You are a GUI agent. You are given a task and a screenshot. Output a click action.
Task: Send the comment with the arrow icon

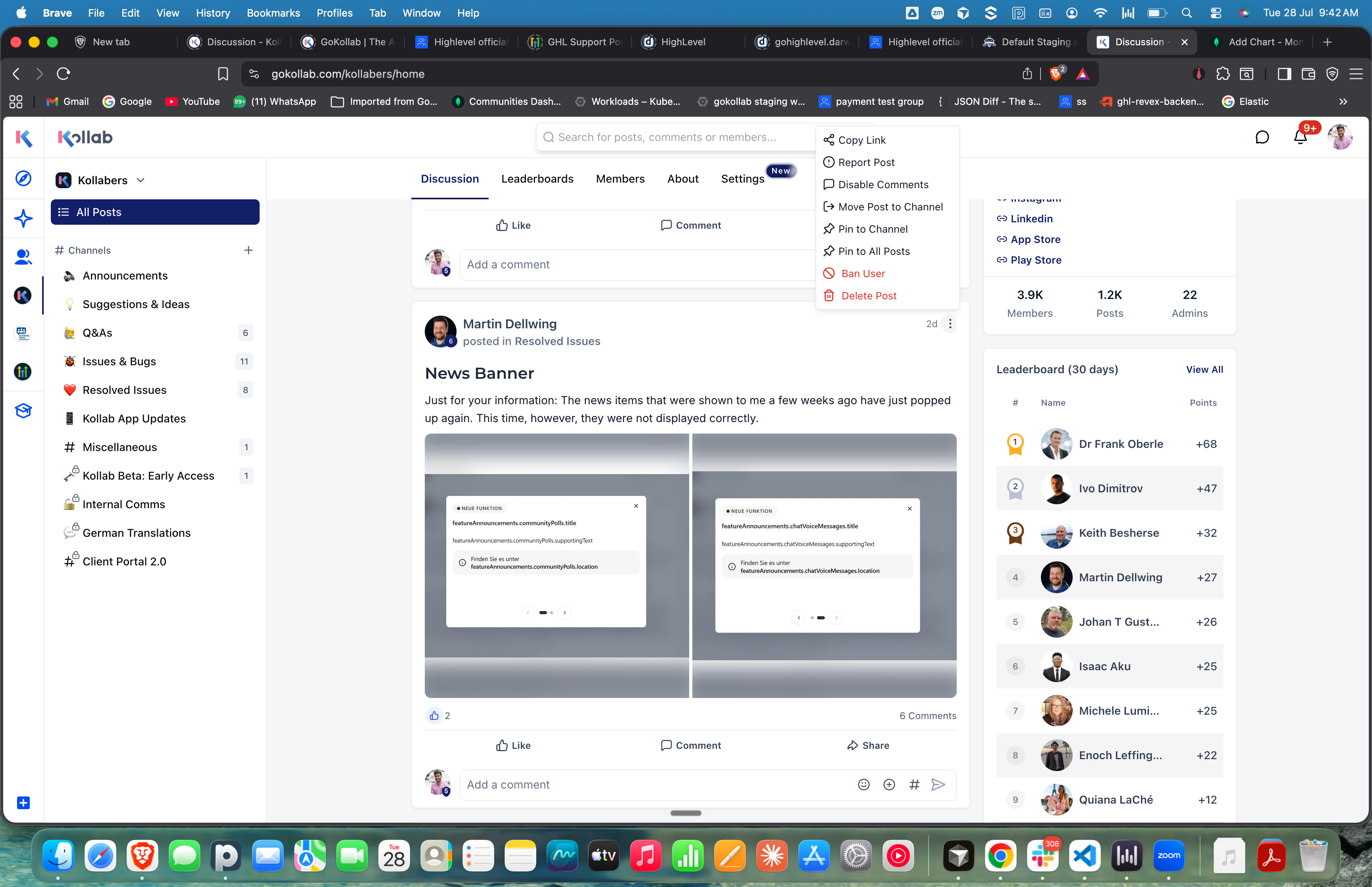tap(938, 785)
